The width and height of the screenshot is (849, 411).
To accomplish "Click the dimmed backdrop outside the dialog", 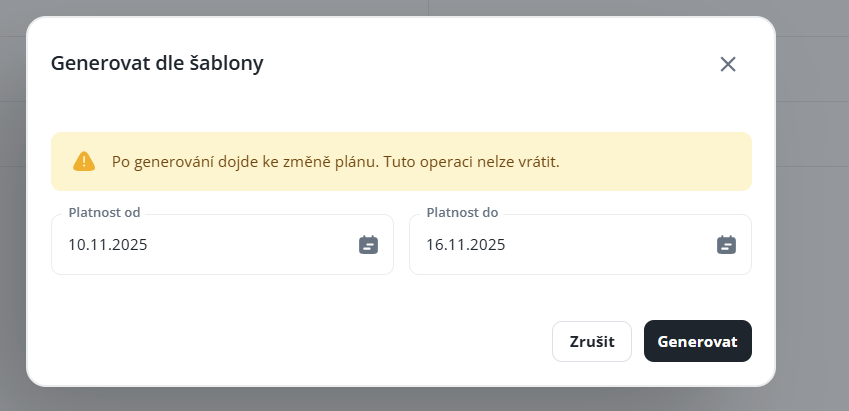I will click(810, 200).
